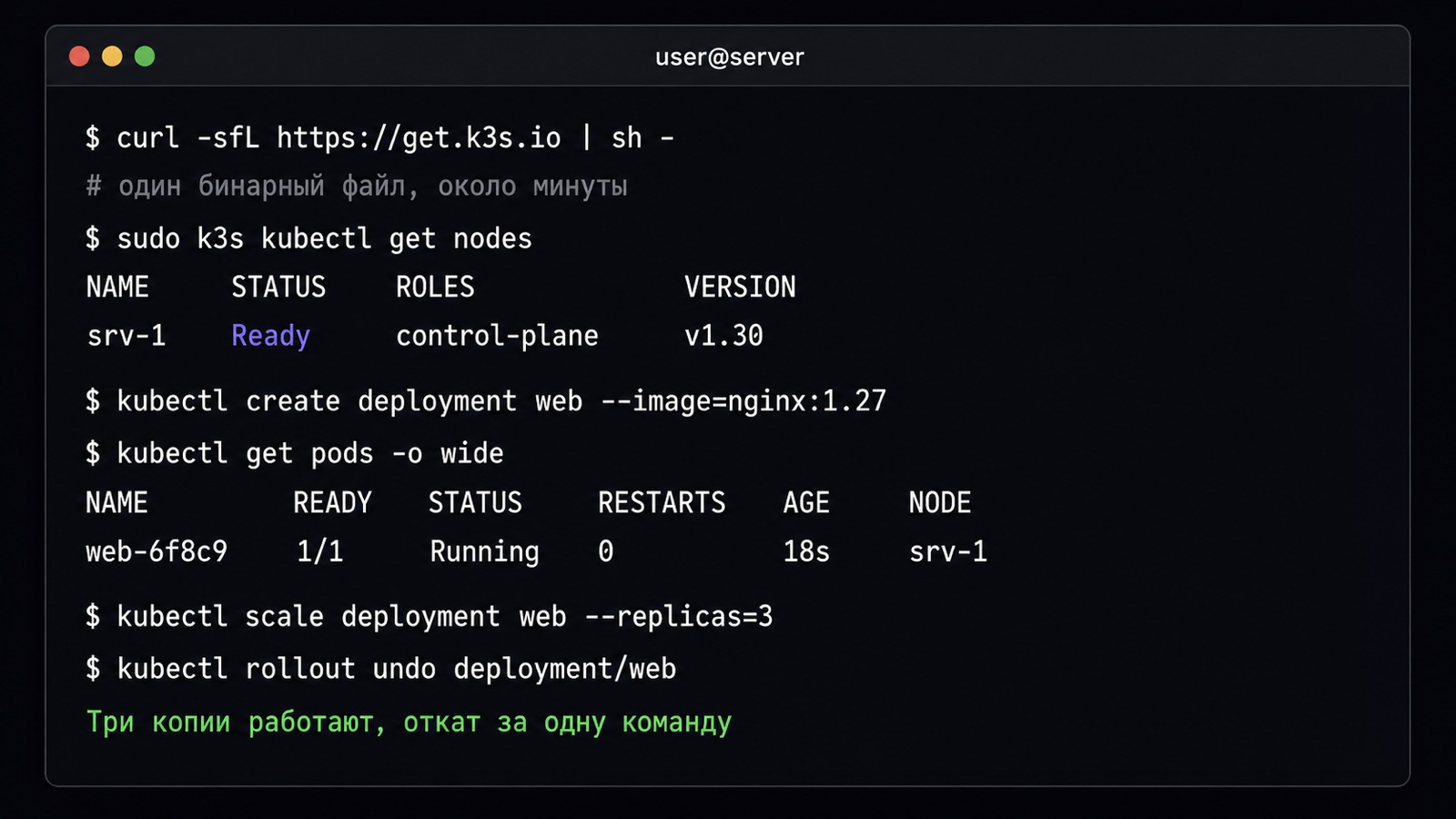This screenshot has width=1456, height=819.
Task: Click the kubectl rollout undo deployment/web command
Action: click(x=380, y=669)
